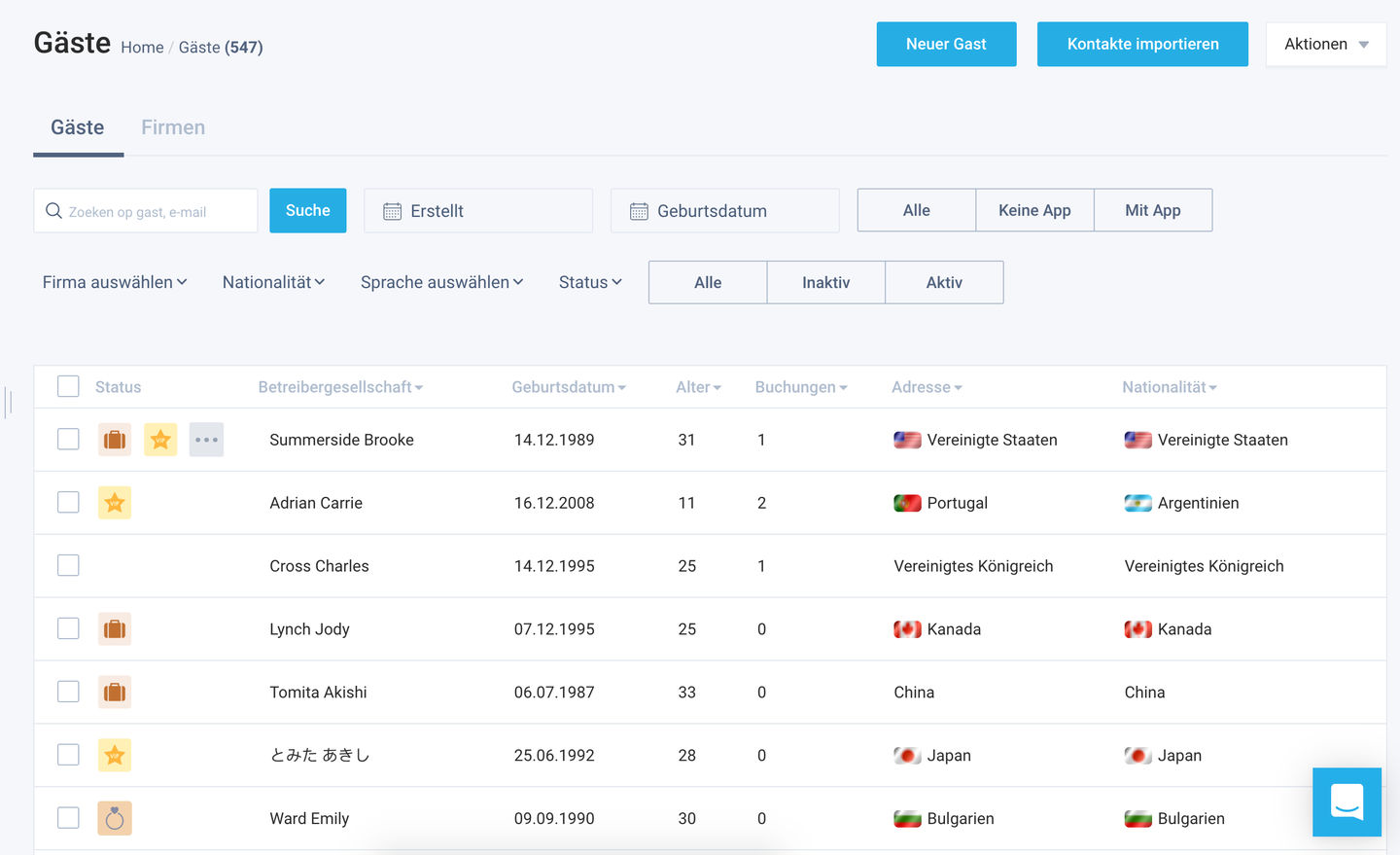Click the US flag in Summerside Brooke's Adresse cell

tap(907, 440)
